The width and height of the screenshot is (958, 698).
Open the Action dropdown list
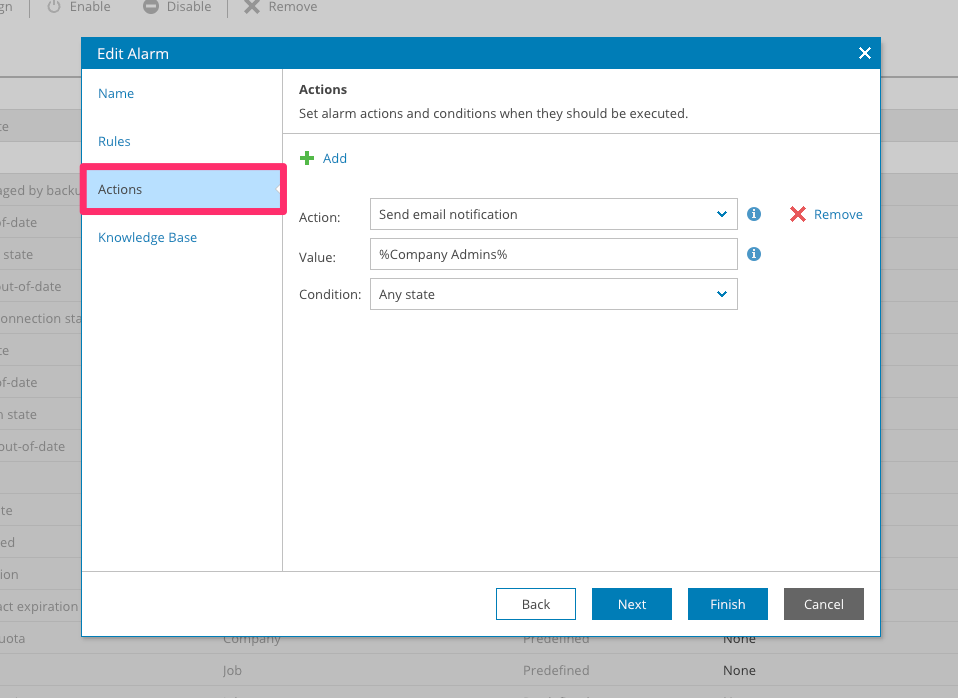pyautogui.click(x=553, y=214)
